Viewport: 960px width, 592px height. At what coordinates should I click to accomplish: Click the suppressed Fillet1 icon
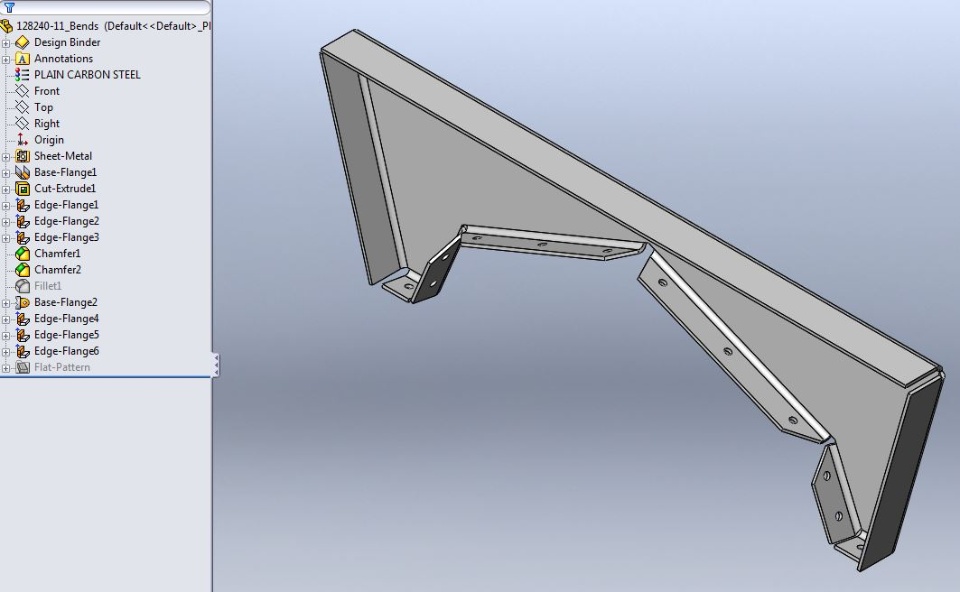[x=22, y=286]
